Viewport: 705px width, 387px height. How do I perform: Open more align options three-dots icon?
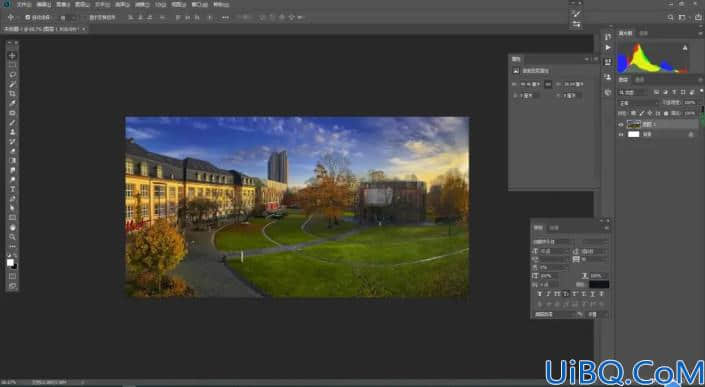point(225,17)
